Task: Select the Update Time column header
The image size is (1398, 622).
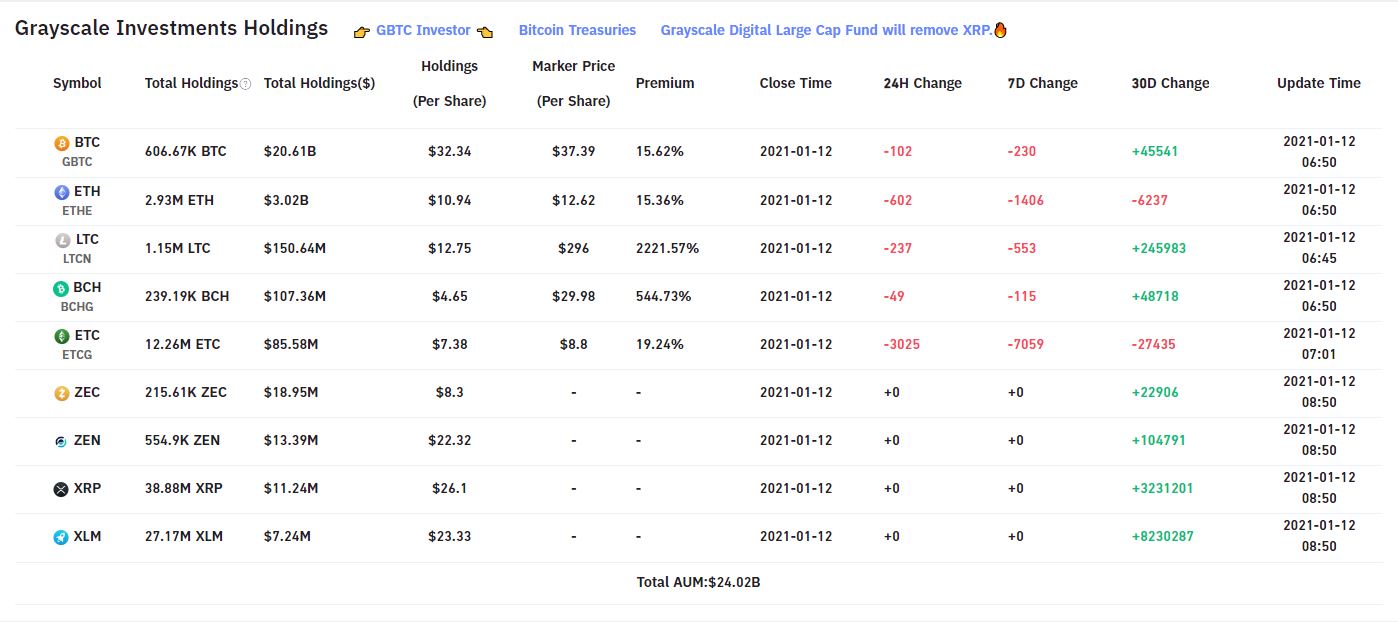Action: click(x=1319, y=83)
